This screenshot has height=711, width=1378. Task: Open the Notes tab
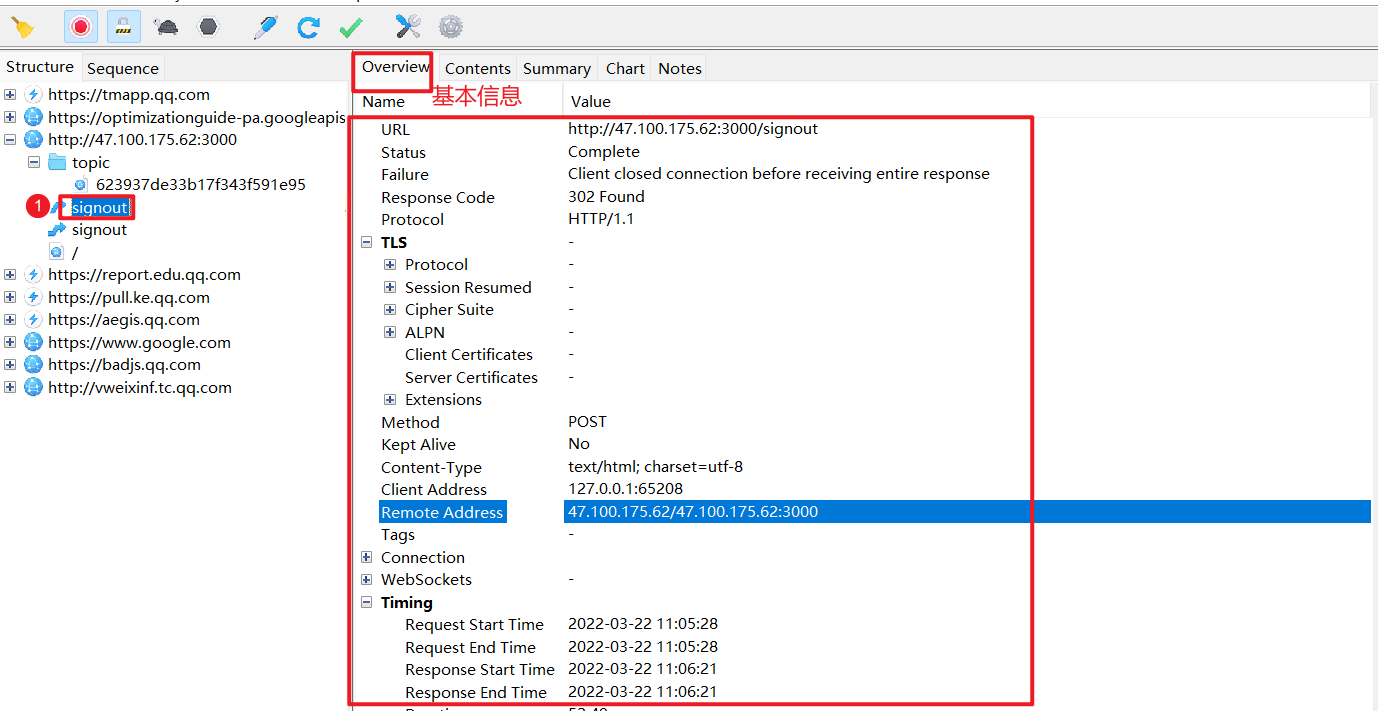click(x=680, y=68)
